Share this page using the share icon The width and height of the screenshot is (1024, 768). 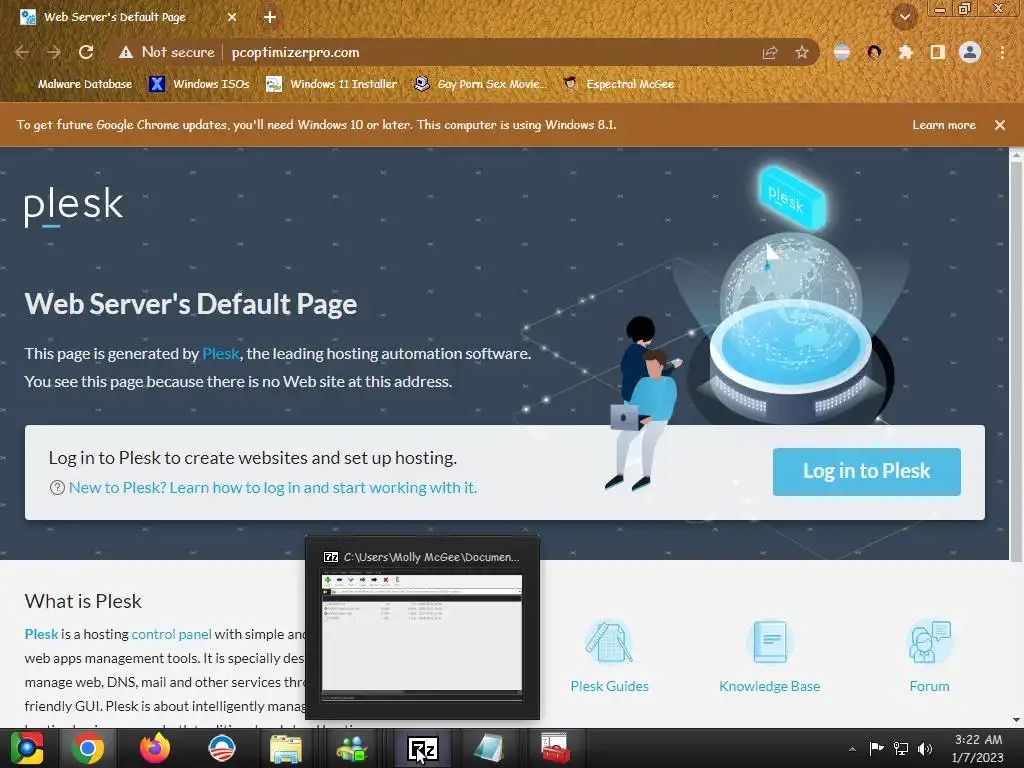(x=770, y=52)
